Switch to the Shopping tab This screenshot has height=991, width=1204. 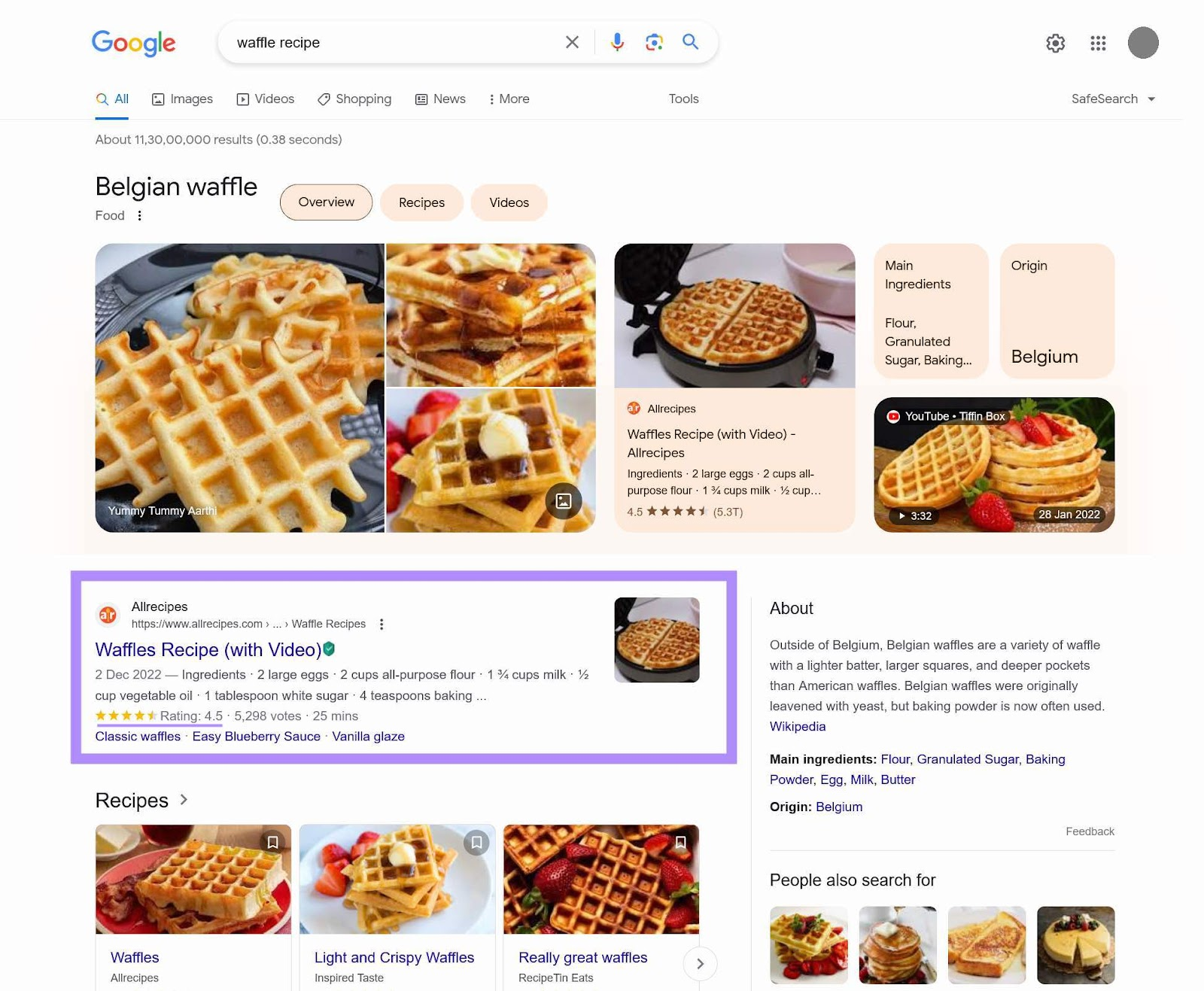coord(354,99)
